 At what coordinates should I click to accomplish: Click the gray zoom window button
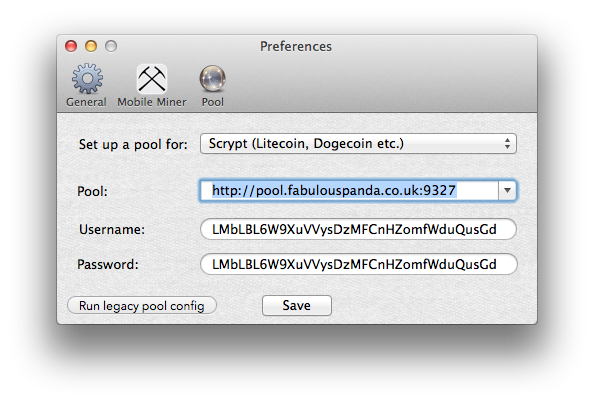coord(111,46)
